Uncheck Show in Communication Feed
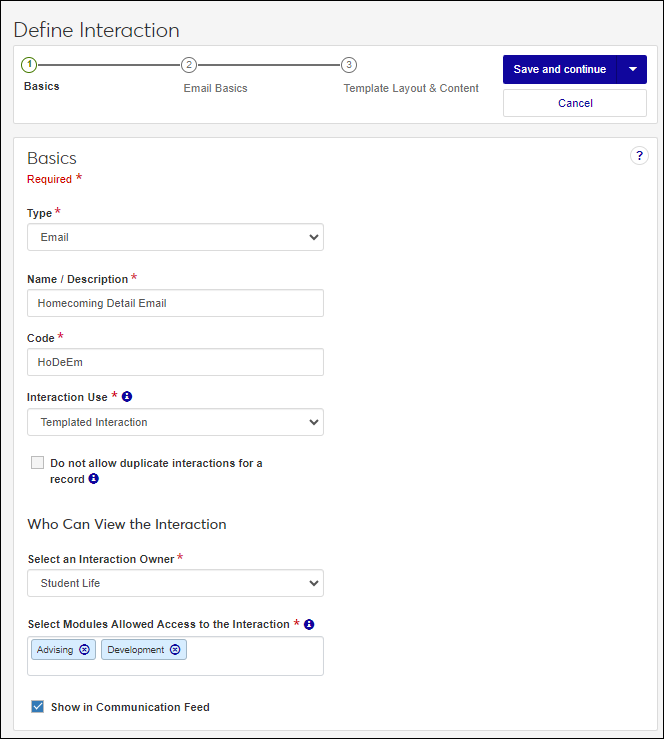 (38, 707)
